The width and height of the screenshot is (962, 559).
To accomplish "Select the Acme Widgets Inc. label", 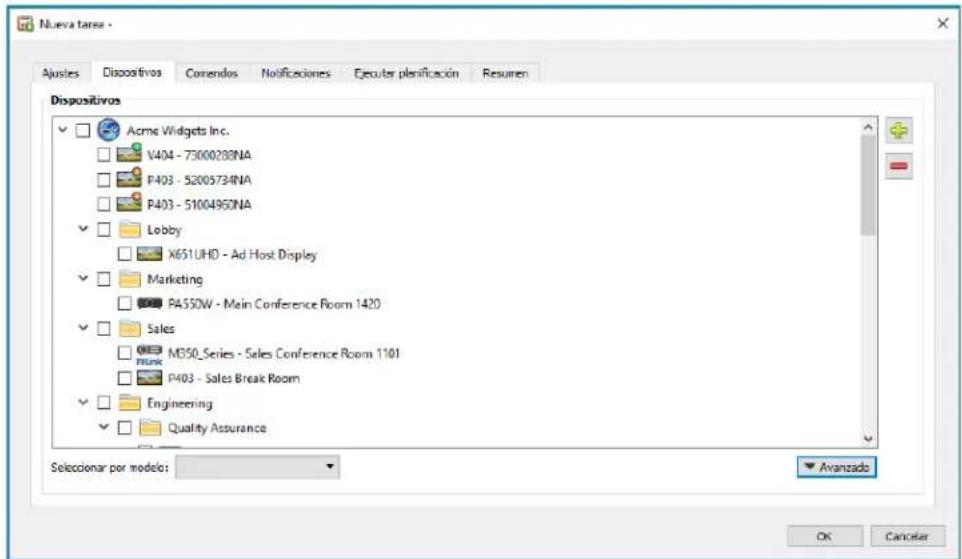I will (x=178, y=131).
